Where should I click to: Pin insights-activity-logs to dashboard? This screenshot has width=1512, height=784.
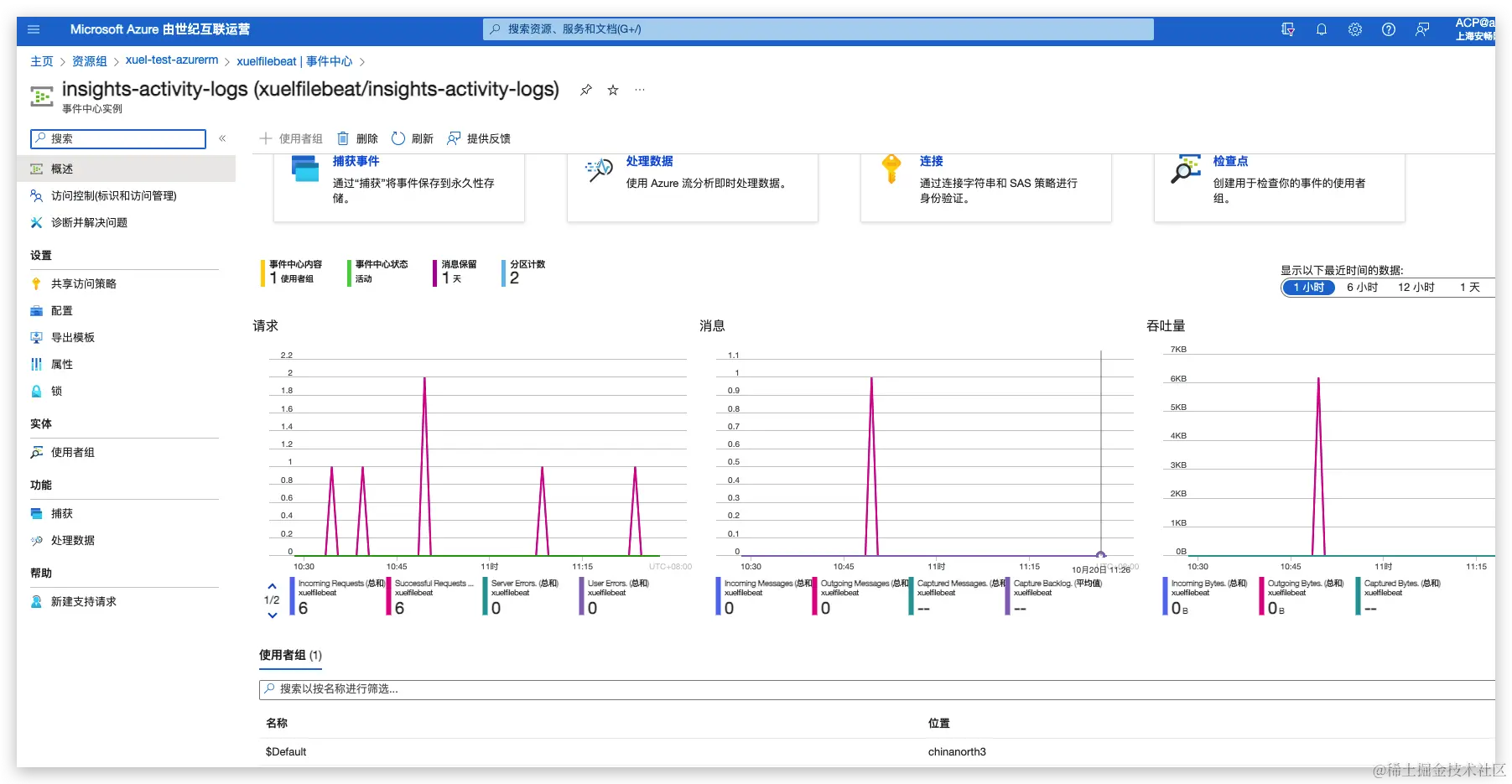click(x=586, y=90)
